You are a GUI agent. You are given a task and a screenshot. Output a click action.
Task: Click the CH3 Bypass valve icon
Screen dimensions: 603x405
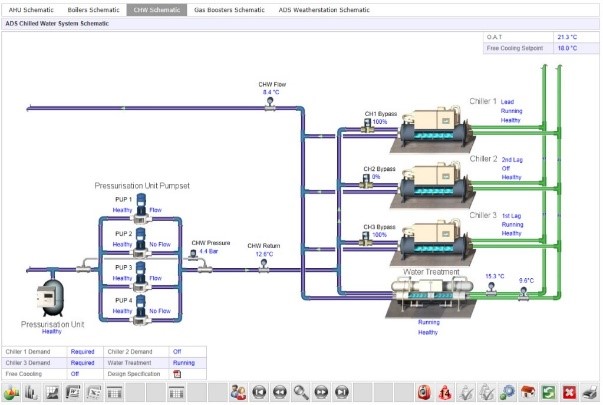pos(366,238)
